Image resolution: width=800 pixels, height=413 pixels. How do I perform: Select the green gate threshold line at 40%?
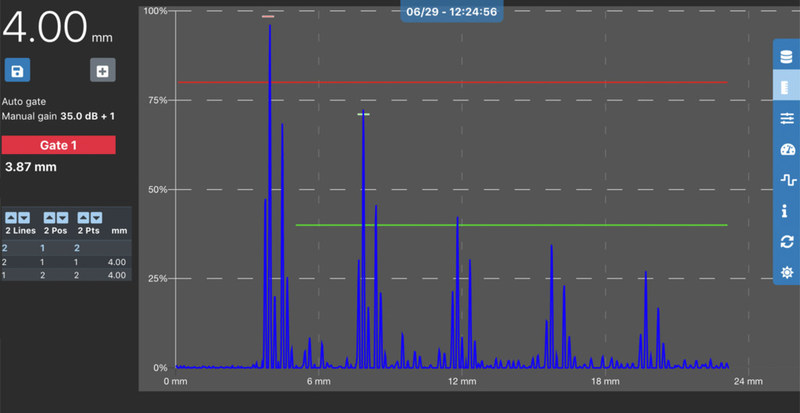coord(511,225)
